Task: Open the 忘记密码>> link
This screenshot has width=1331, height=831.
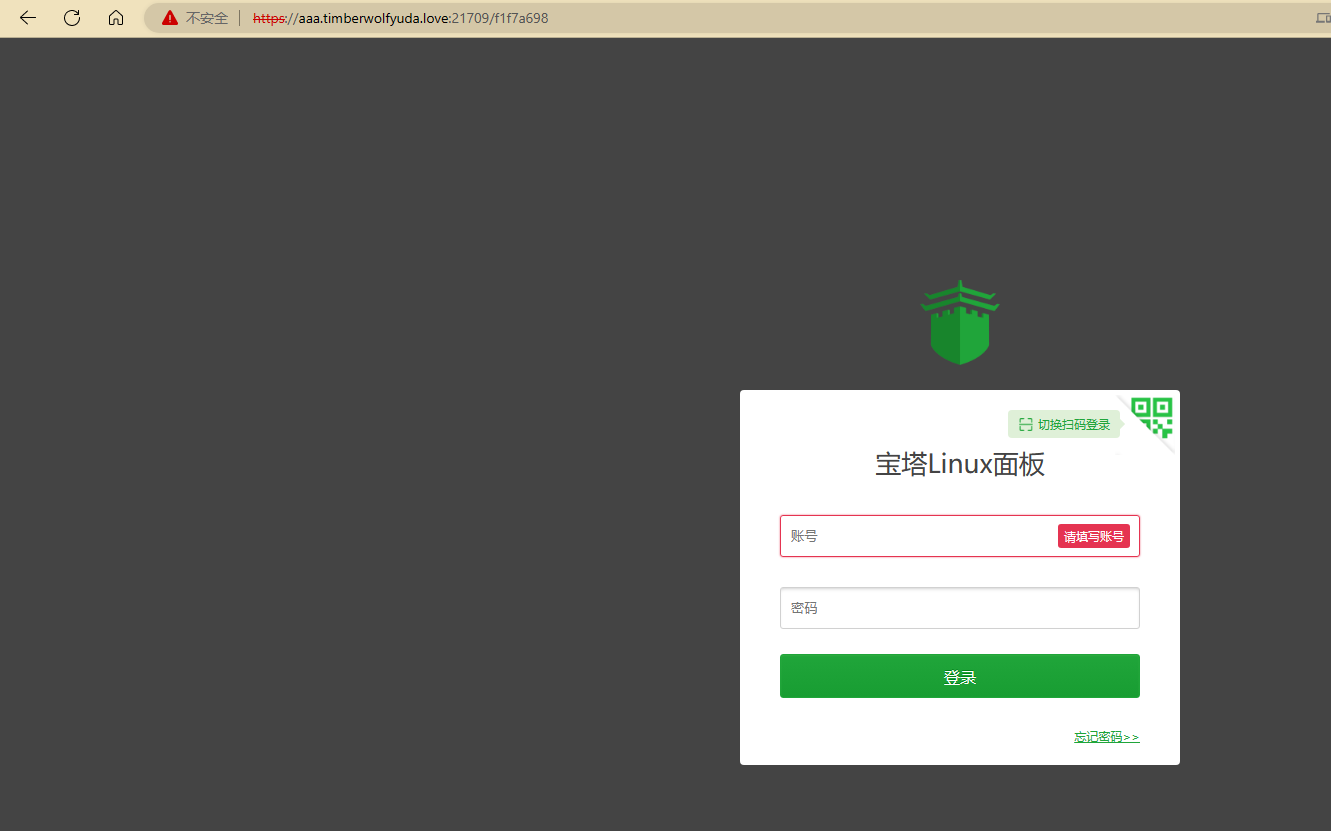Action: pos(1107,737)
